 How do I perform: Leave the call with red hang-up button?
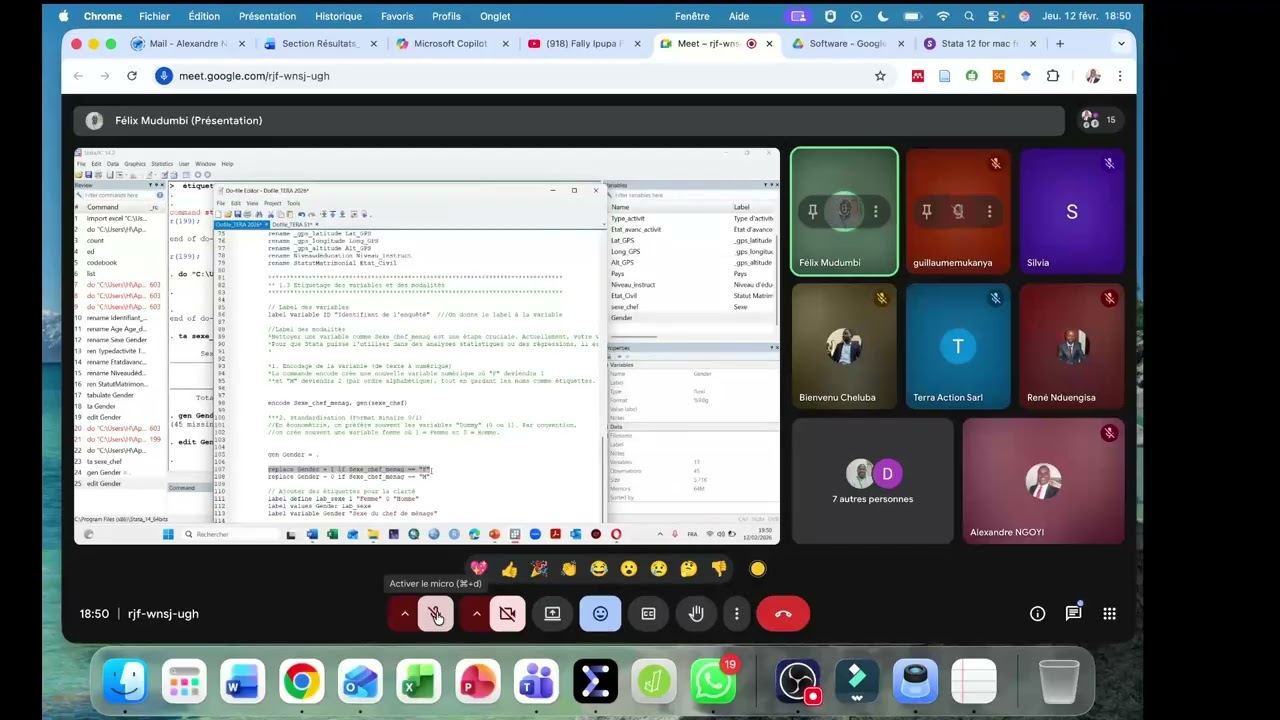tap(783, 614)
